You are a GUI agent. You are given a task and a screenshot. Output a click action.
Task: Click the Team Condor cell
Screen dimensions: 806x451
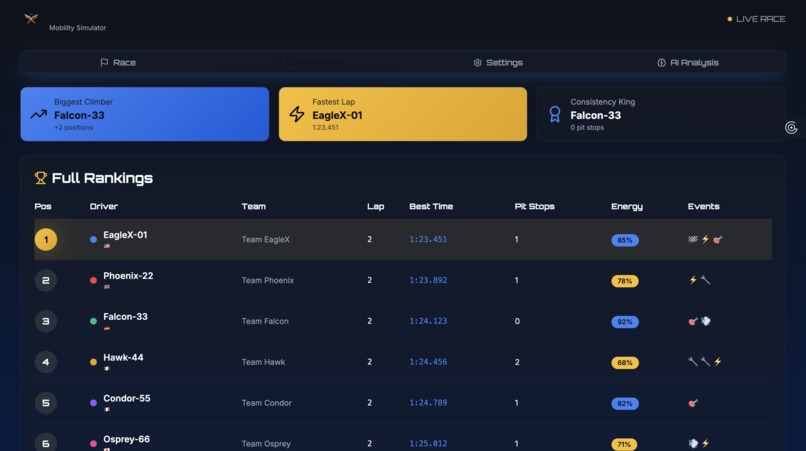[267, 403]
